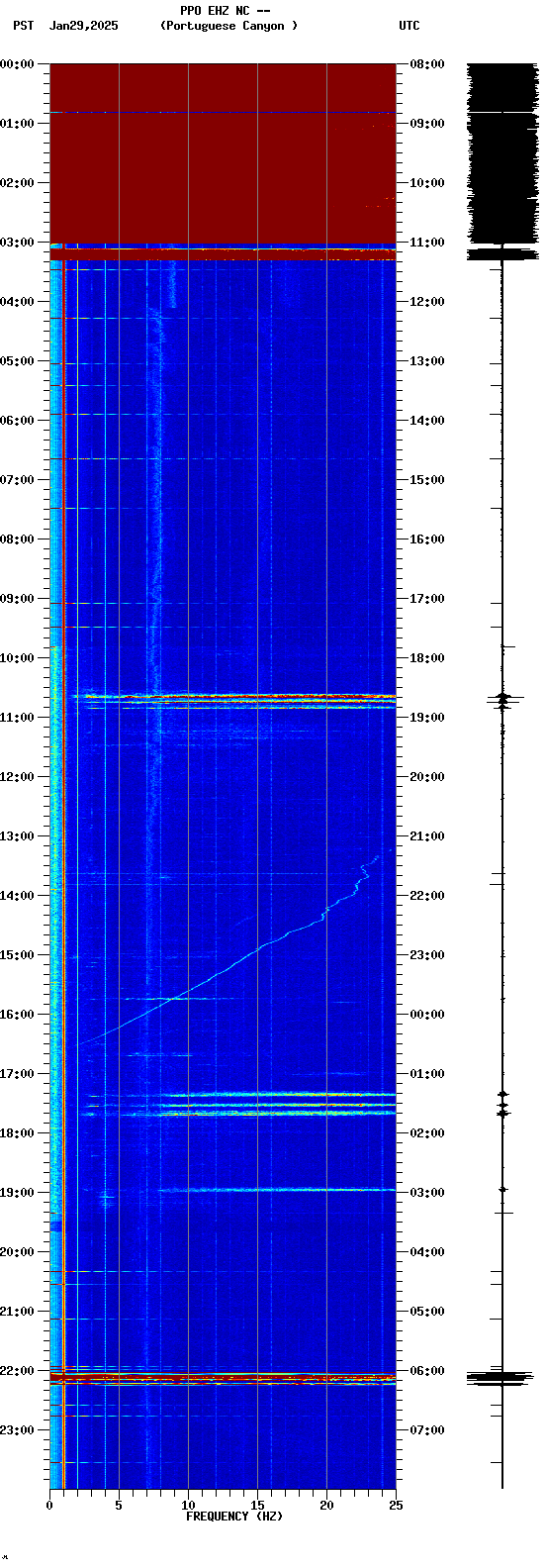Click the UTC time label 10:00
This screenshot has height=1568, width=546.
click(x=426, y=182)
